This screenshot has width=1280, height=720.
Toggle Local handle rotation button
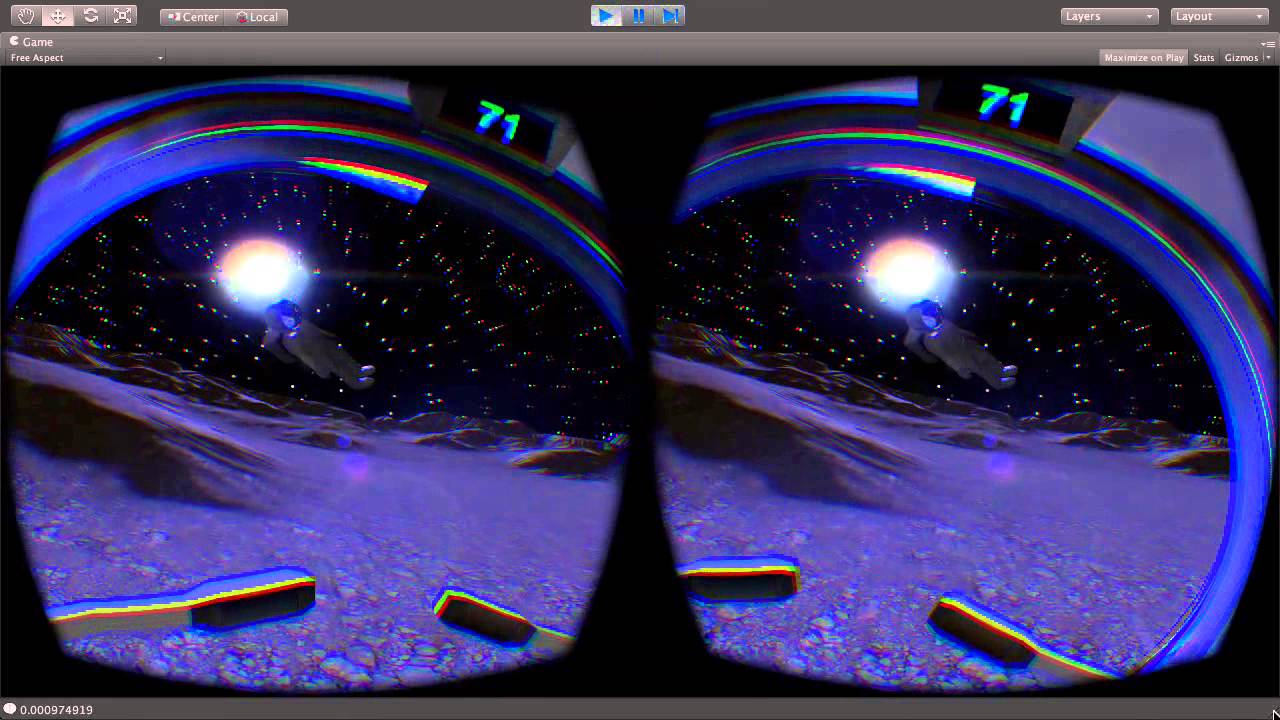(257, 17)
